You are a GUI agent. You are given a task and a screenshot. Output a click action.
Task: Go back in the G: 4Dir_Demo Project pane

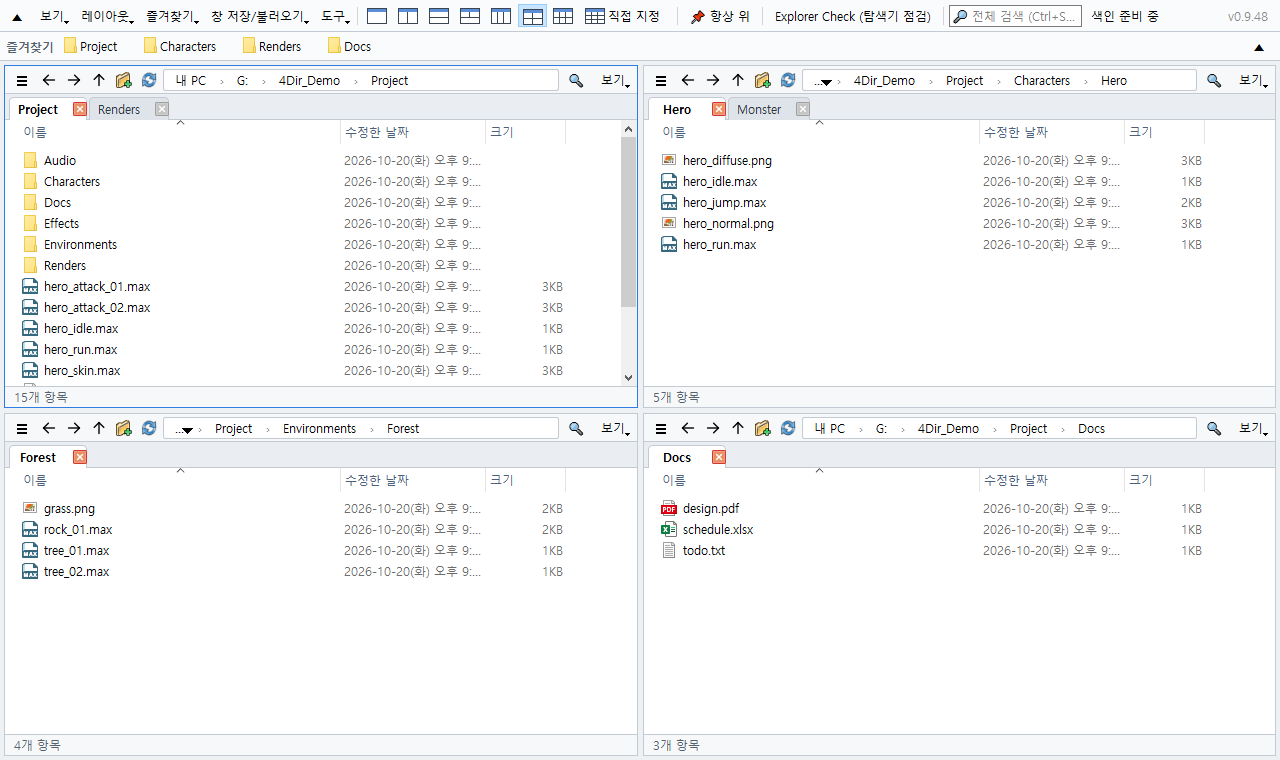(x=48, y=80)
